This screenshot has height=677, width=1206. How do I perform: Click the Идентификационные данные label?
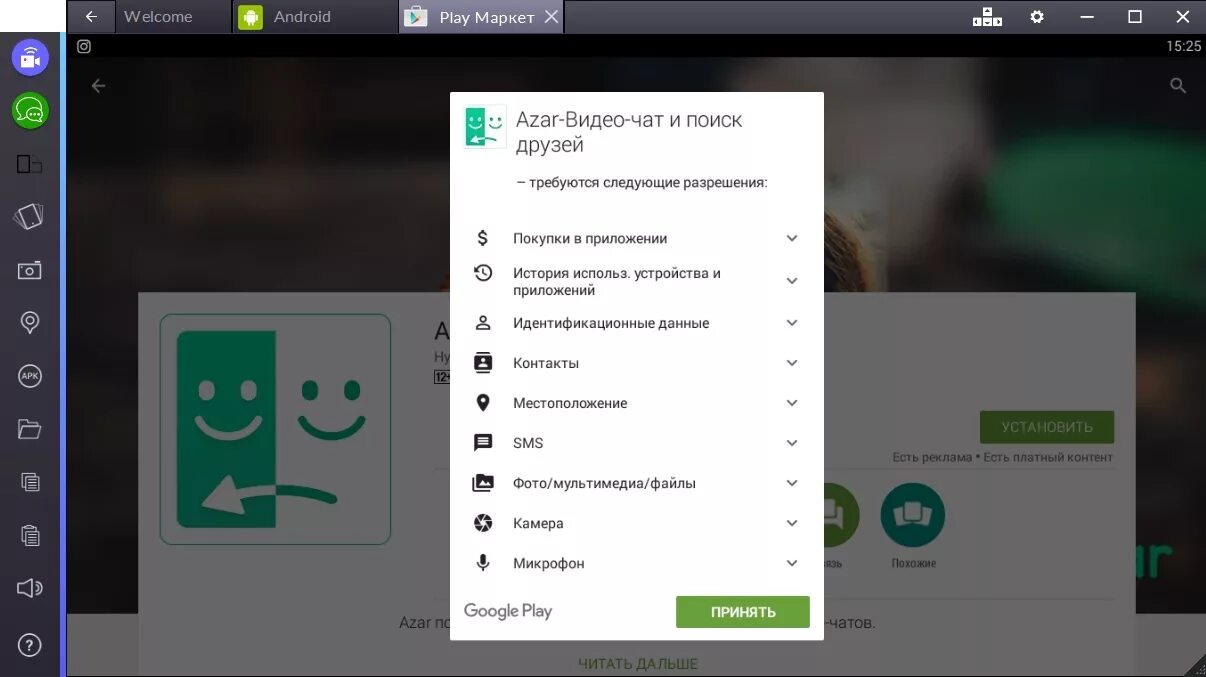tap(611, 323)
